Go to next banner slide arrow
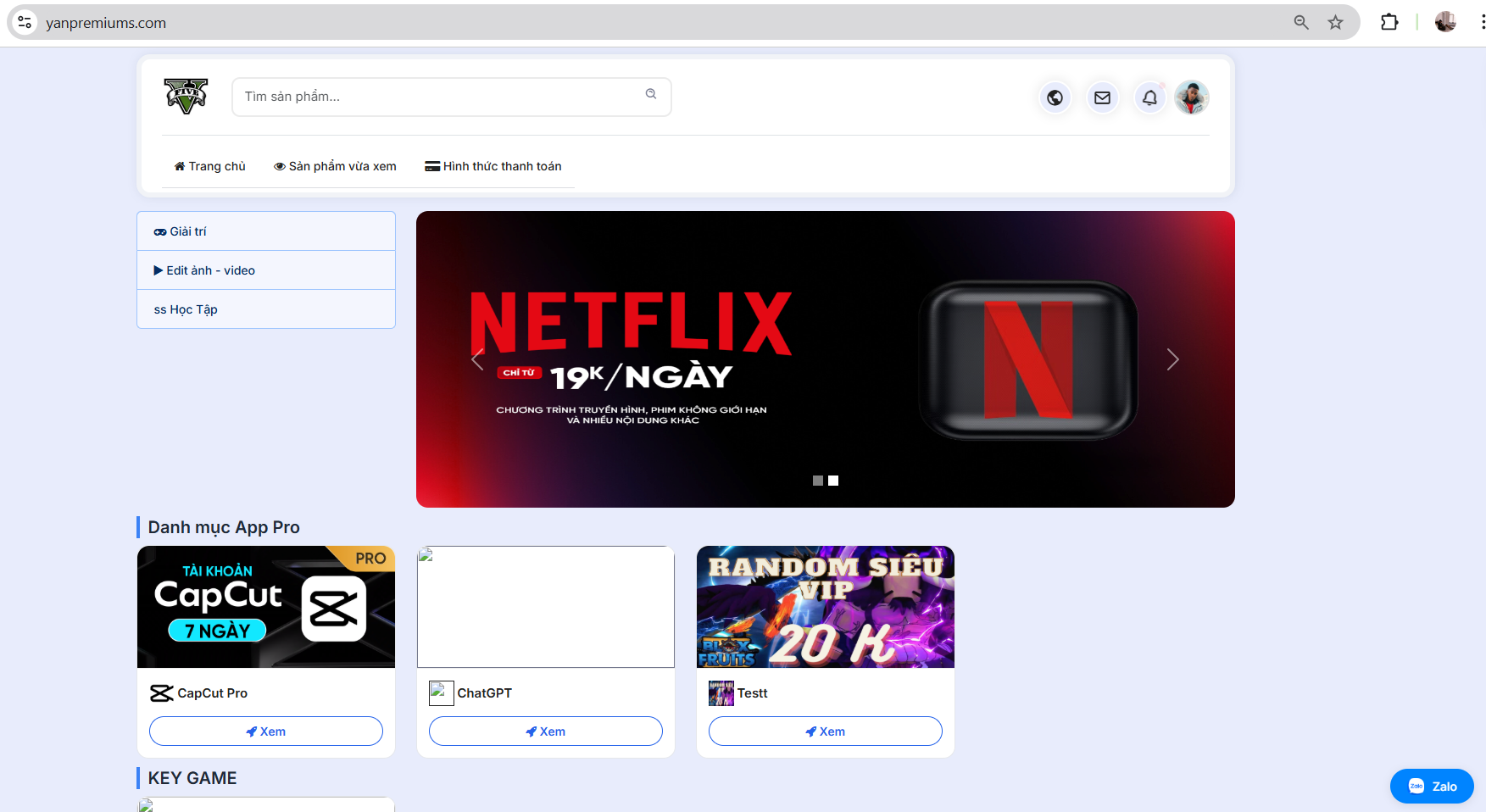Screen dimensions: 1486x812 point(1173,359)
